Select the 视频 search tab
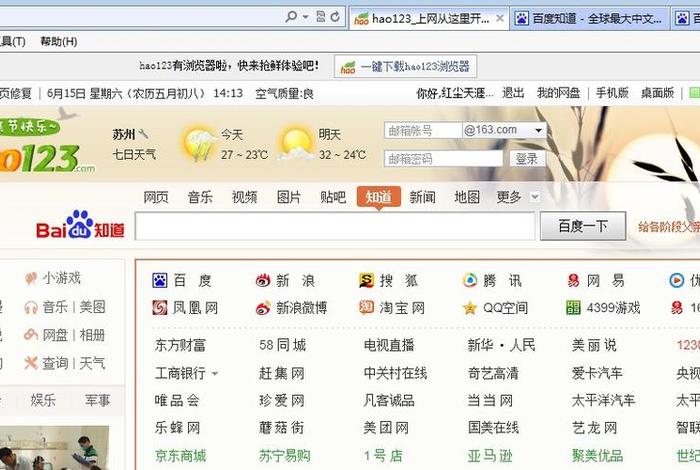 tap(244, 197)
